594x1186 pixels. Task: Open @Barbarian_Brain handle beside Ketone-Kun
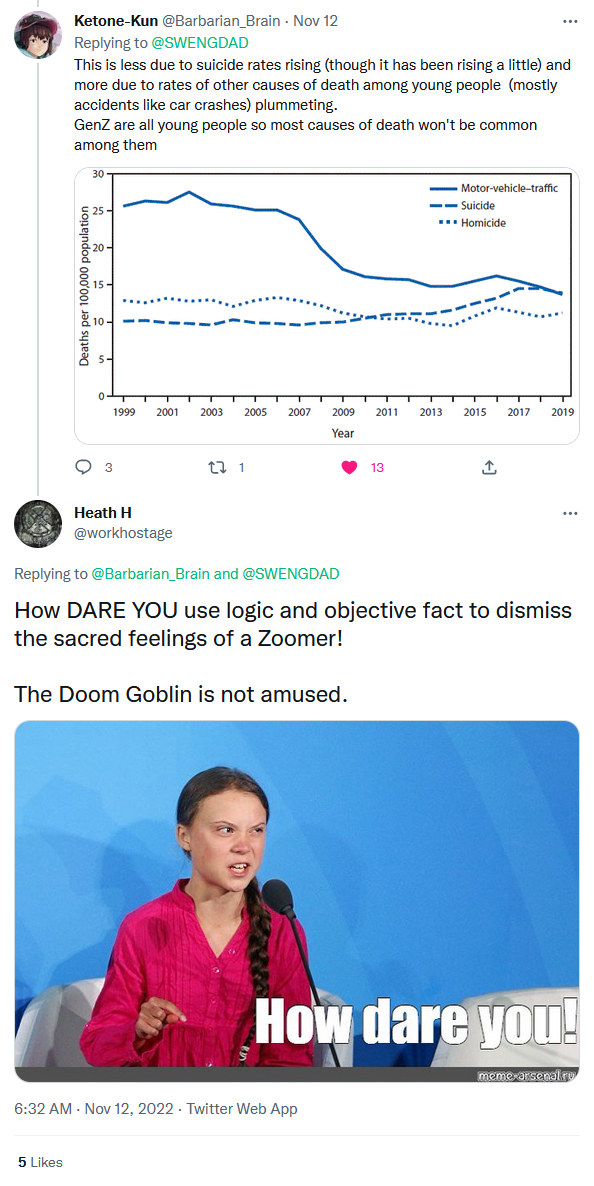click(222, 21)
